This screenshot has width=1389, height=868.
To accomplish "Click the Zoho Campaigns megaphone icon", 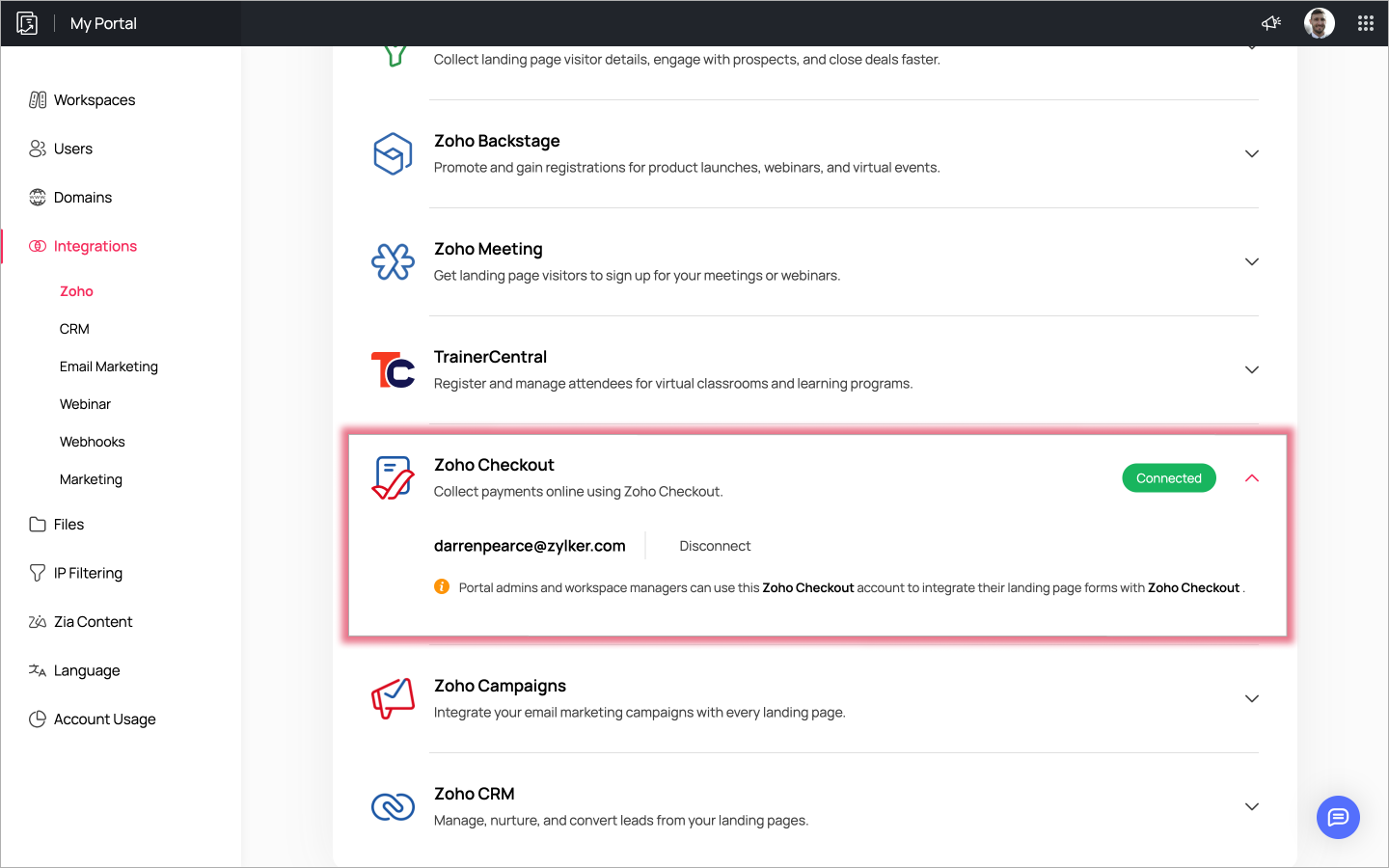I will click(393, 698).
